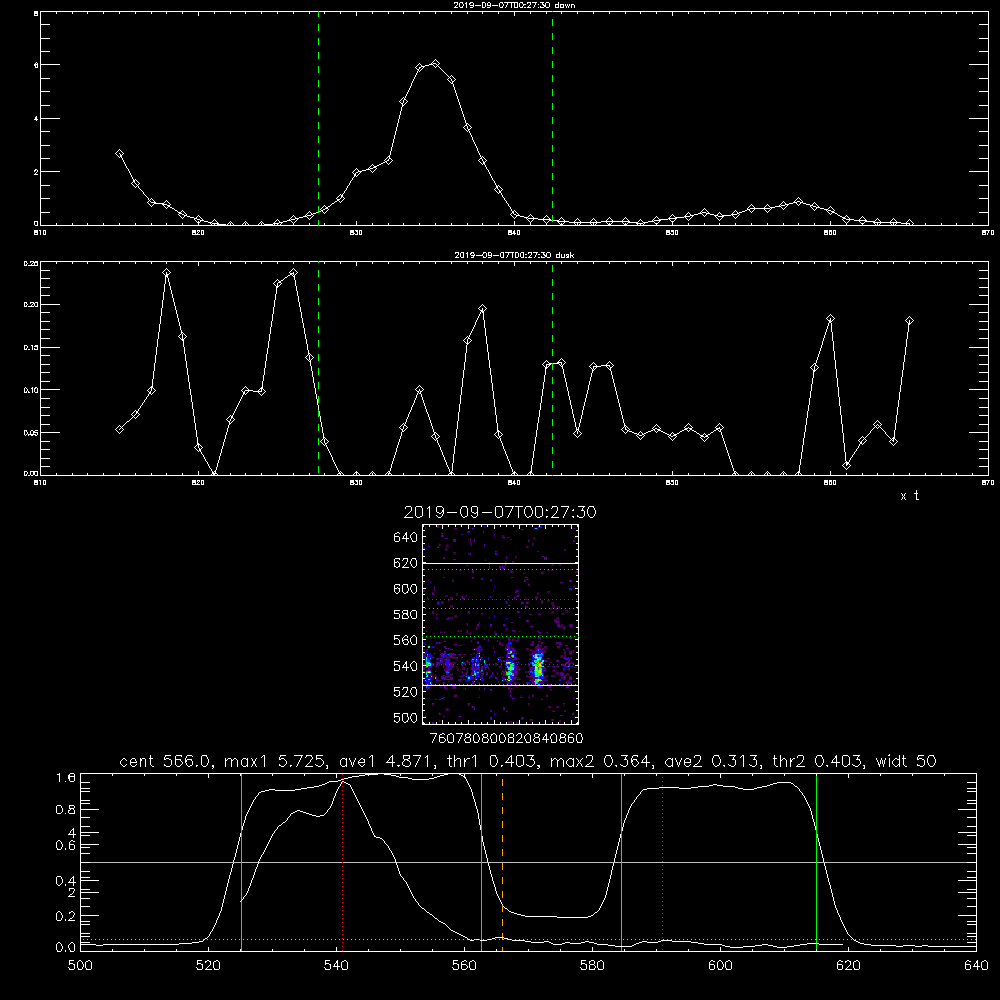Select the 'cent 566.0' value in the stats line
1000x1000 pixels.
pos(165,761)
